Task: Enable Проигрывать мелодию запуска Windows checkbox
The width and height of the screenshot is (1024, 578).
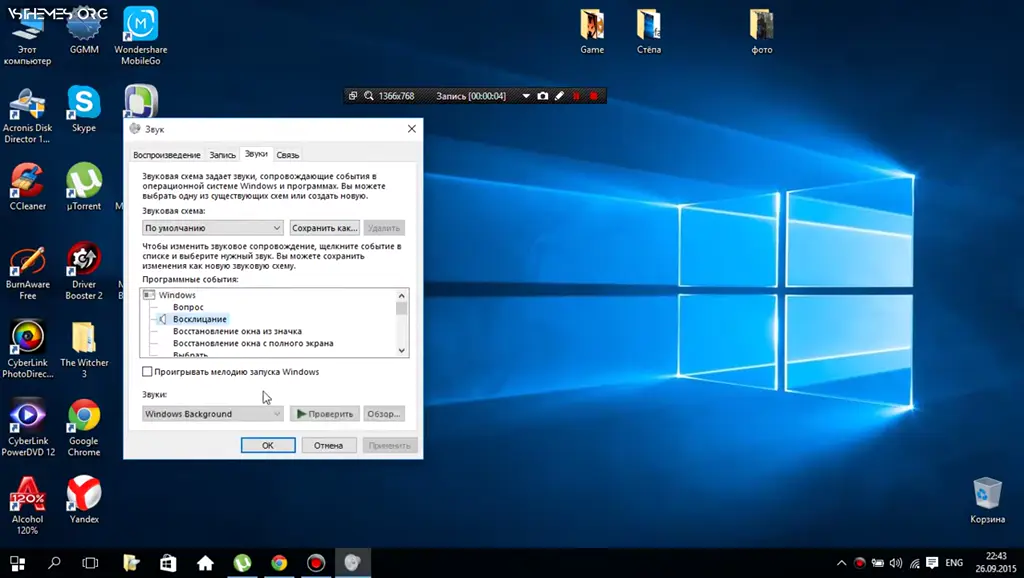Action: (x=147, y=372)
